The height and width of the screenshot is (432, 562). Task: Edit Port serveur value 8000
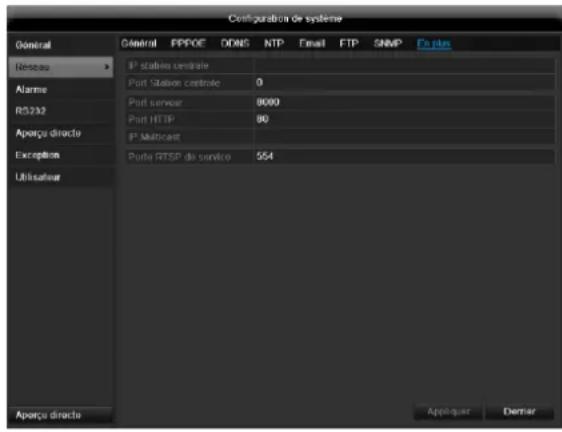404,103
